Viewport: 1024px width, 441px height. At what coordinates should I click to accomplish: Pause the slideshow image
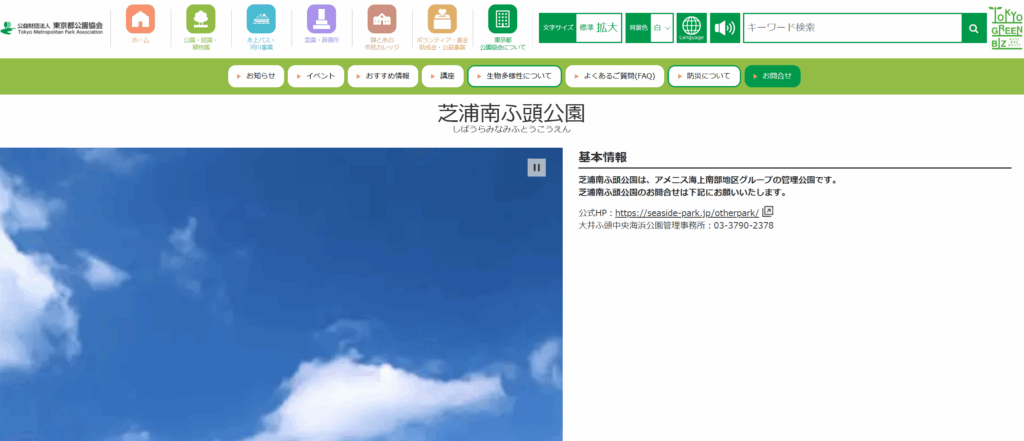click(x=537, y=167)
